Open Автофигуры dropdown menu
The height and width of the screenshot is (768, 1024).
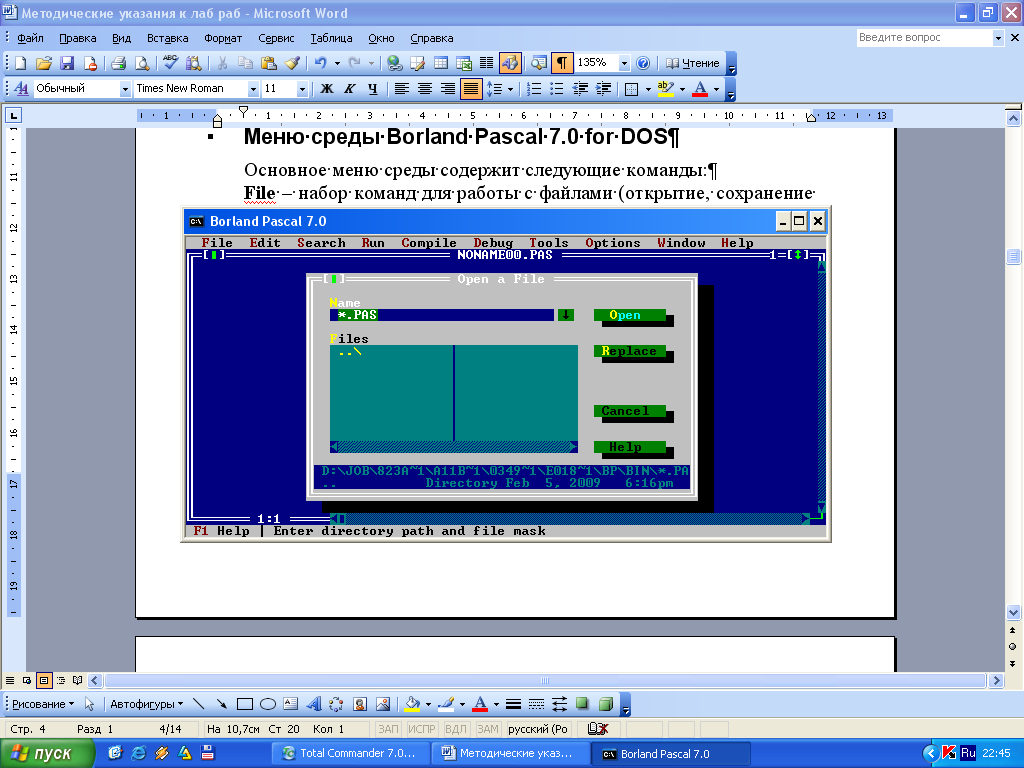coord(146,704)
